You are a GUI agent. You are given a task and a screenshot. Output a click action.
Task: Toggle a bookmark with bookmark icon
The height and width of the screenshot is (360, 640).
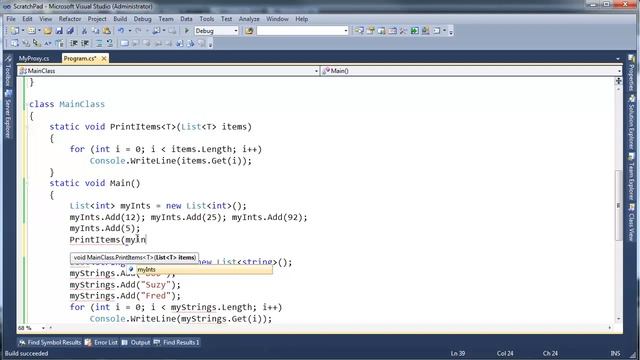pyautogui.click(x=124, y=43)
